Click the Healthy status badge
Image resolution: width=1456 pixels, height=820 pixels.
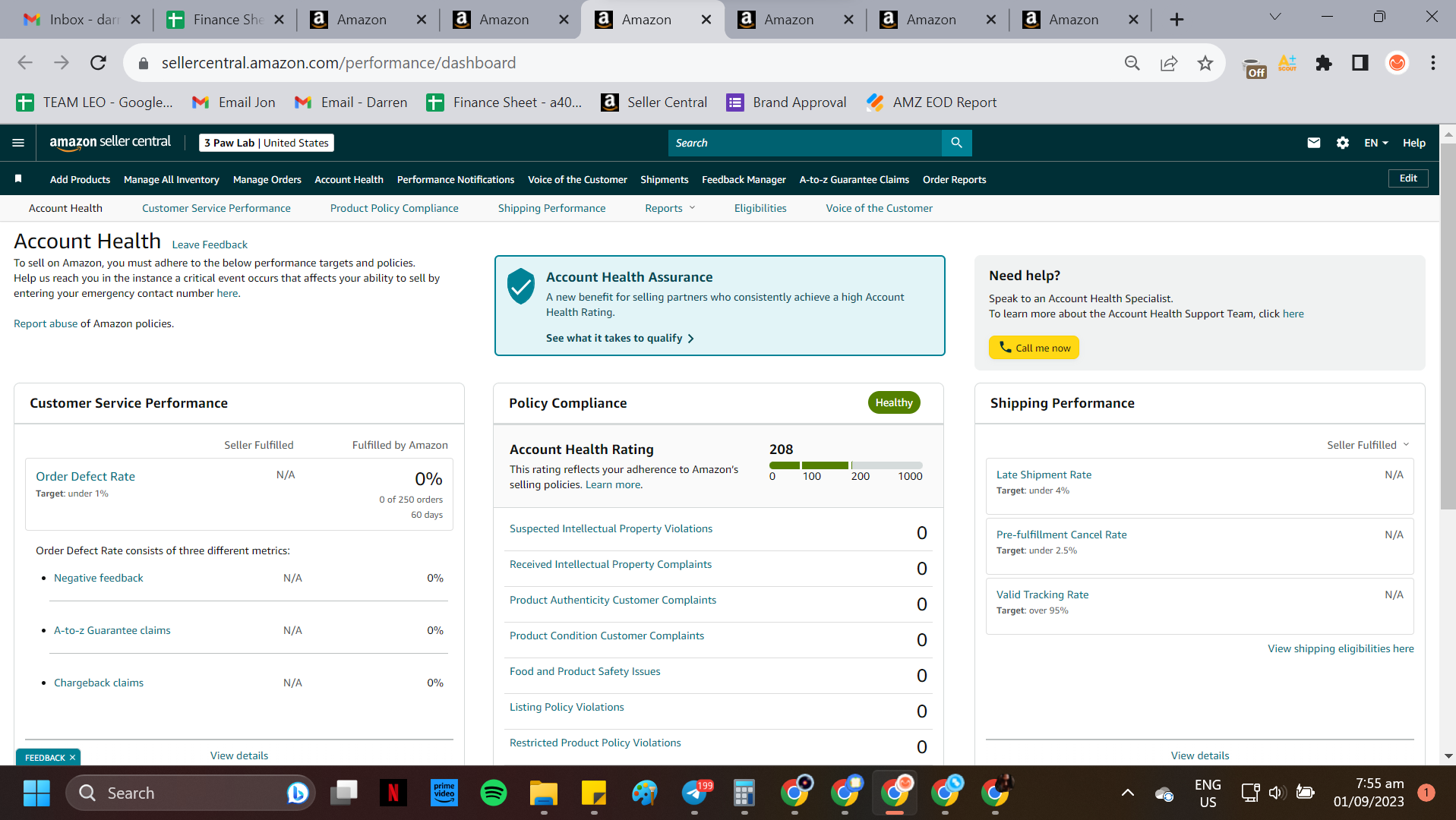coord(894,402)
